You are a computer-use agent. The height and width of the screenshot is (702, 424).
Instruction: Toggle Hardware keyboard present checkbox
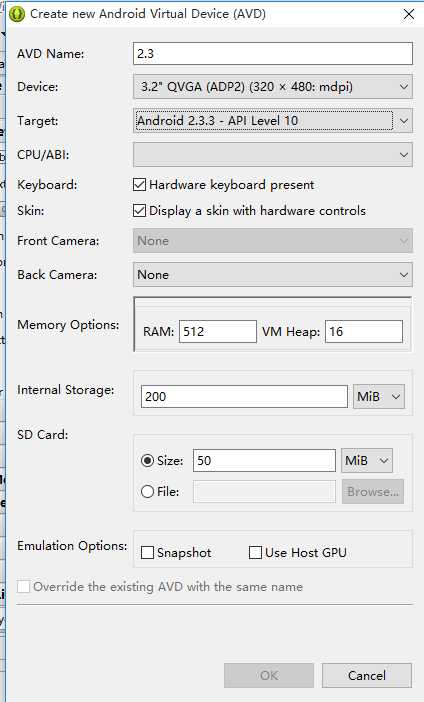pyautogui.click(x=139, y=184)
